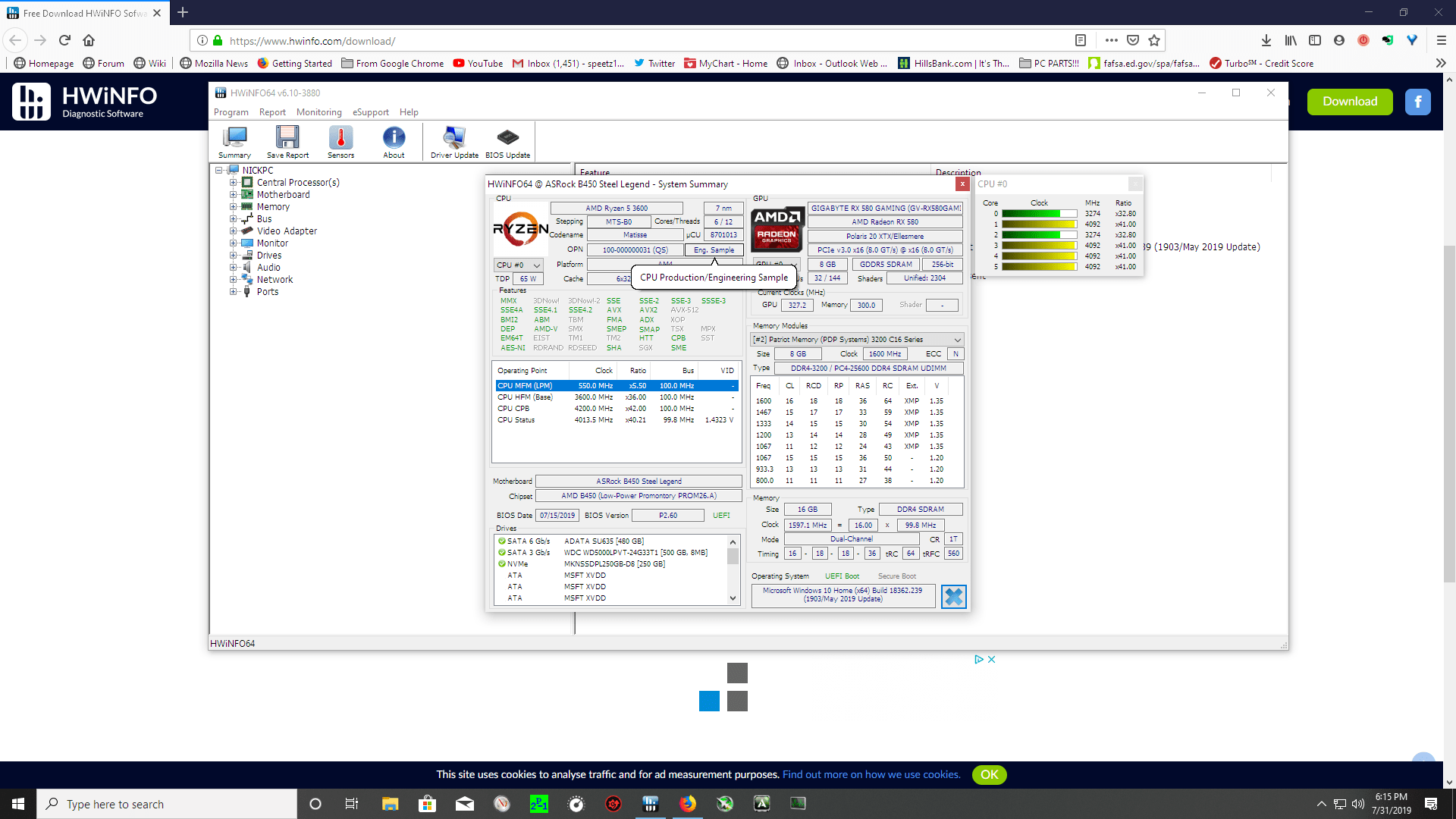Click the About info icon
The height and width of the screenshot is (819, 1456).
[394, 139]
